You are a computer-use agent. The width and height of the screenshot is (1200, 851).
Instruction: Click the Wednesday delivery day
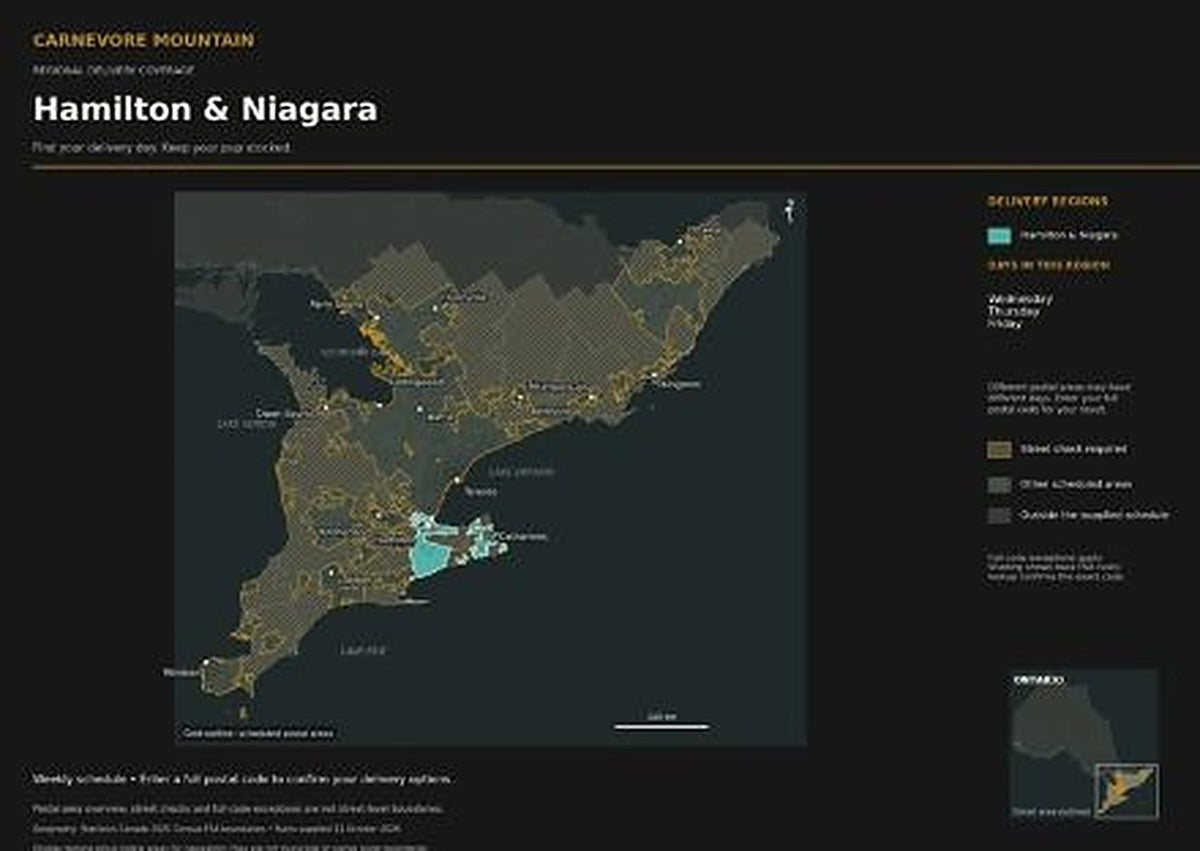point(1020,299)
